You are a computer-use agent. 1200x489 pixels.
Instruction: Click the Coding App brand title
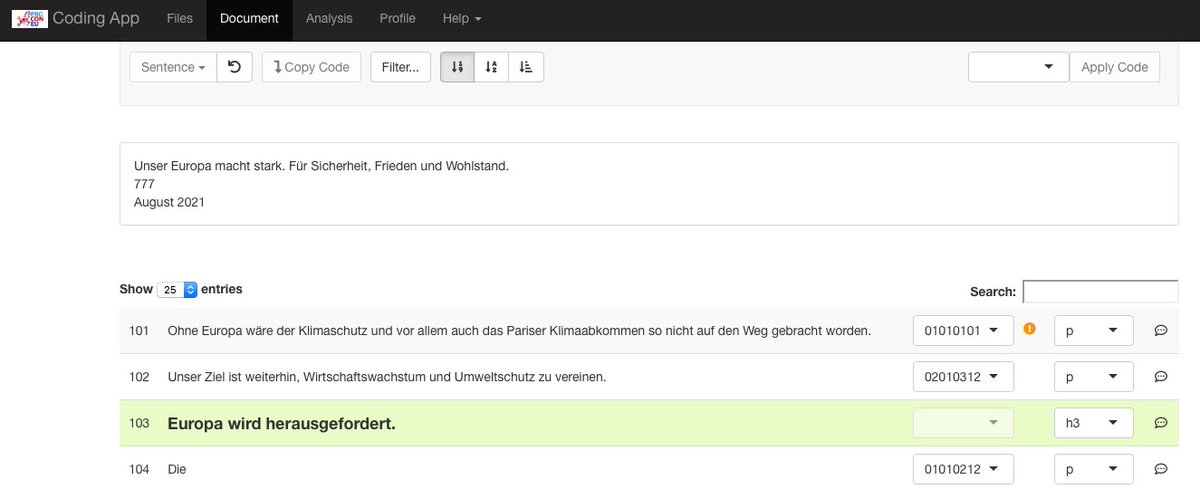[96, 19]
